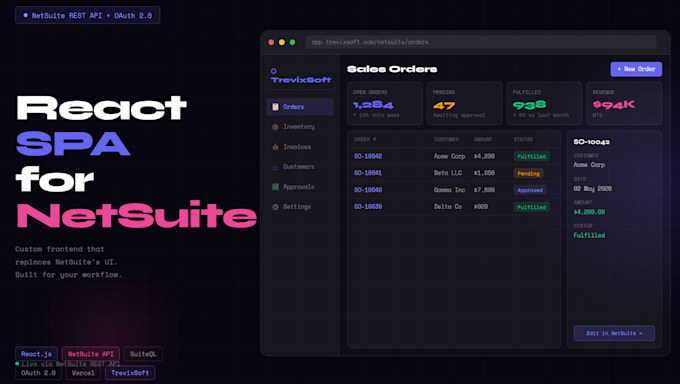
Task: Click the React.js tag
Action: [x=36, y=354]
